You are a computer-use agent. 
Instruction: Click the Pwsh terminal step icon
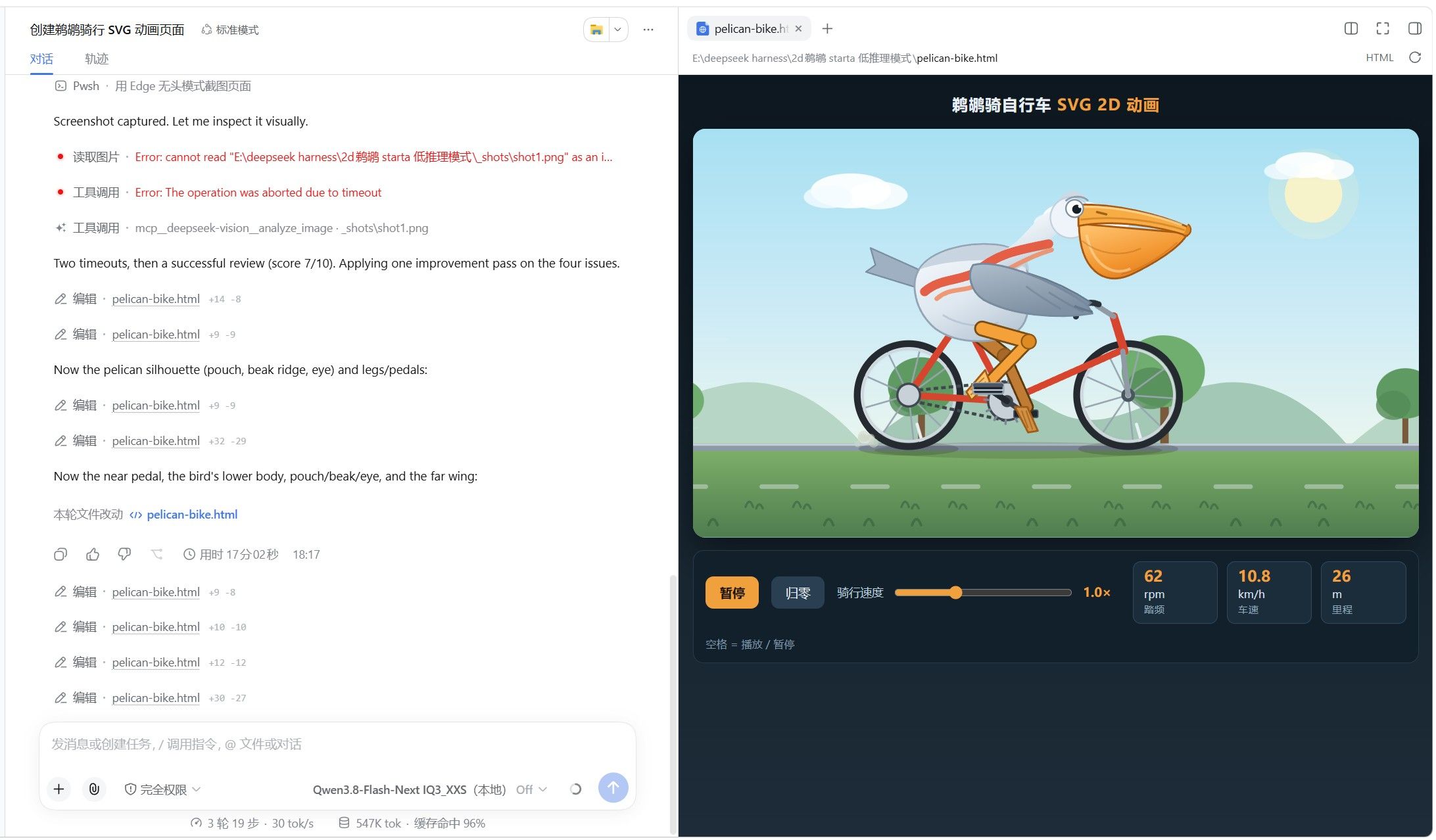[60, 86]
